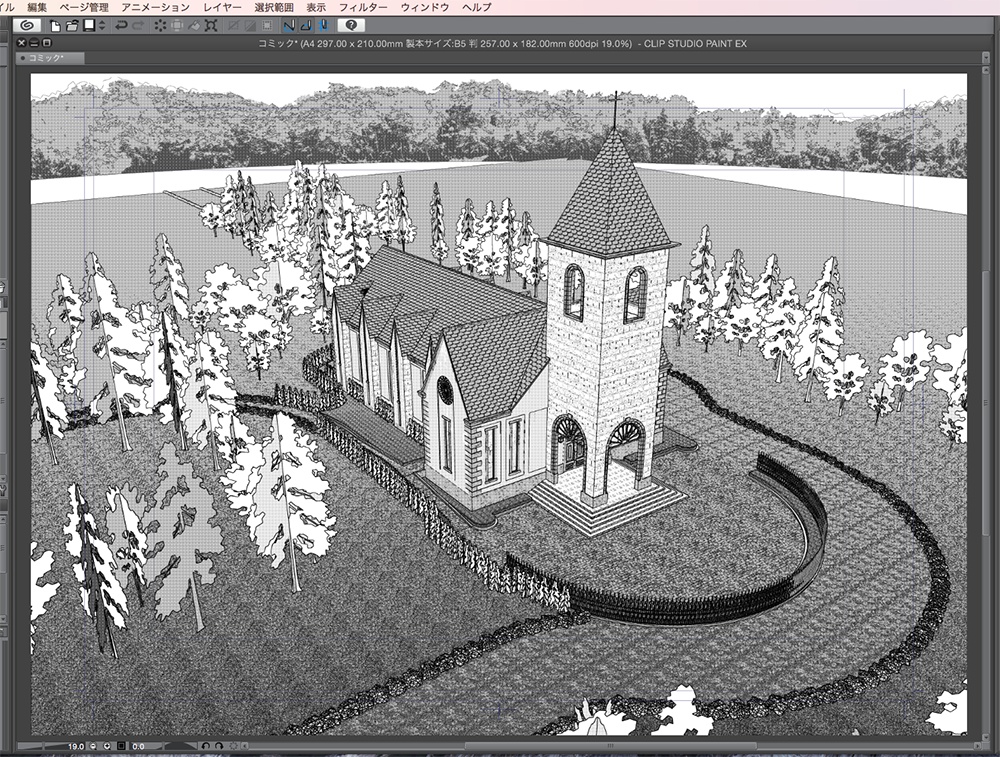Rotate the canvas left
Screen dimensions: 1000x757
(x=205, y=746)
